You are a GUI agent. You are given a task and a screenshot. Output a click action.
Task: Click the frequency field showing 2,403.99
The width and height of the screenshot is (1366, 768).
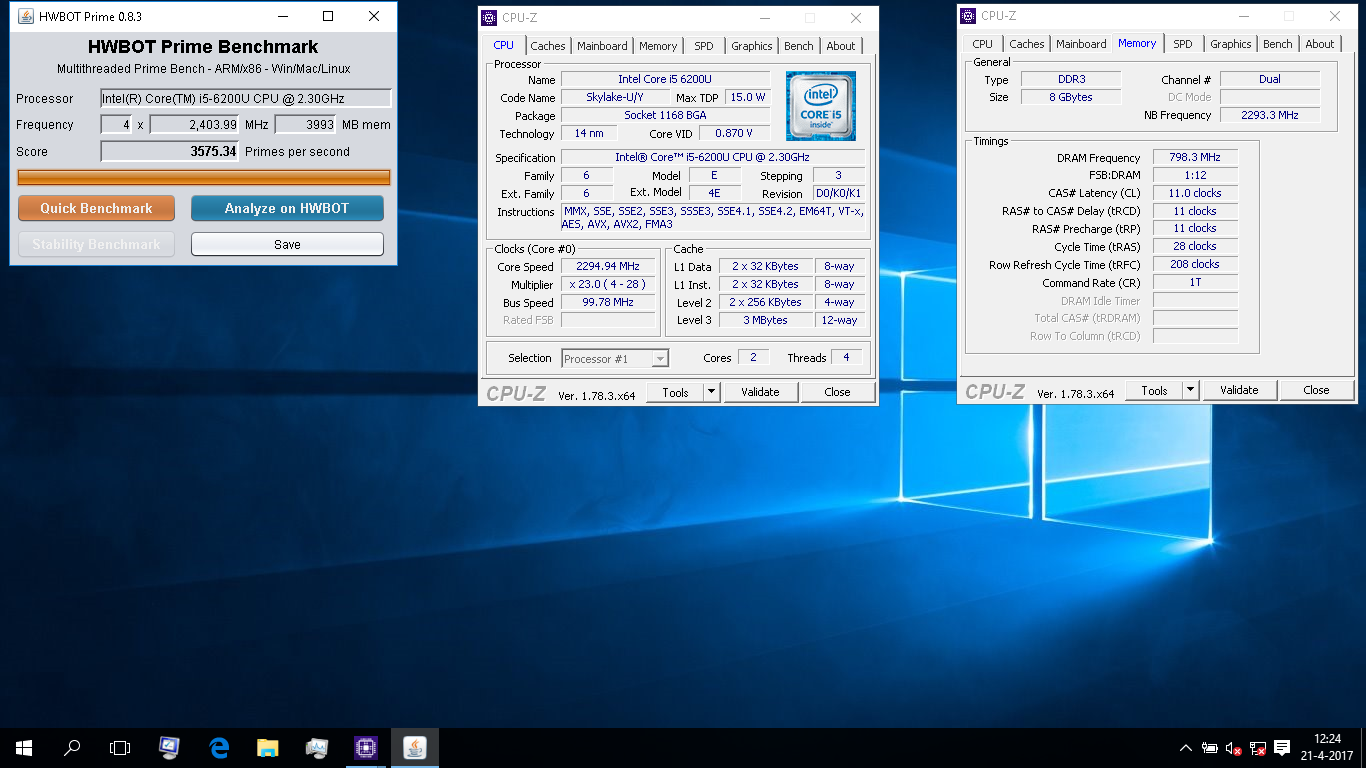195,124
